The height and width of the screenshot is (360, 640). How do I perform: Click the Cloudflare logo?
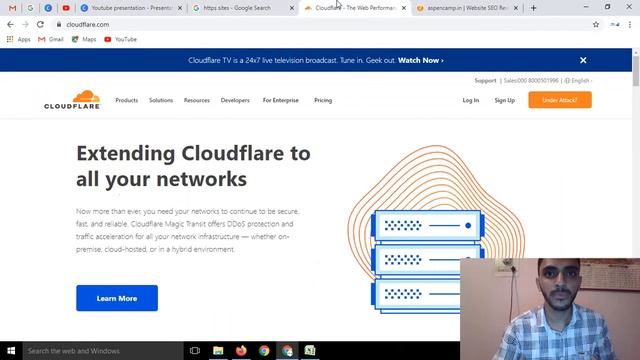click(x=72, y=100)
